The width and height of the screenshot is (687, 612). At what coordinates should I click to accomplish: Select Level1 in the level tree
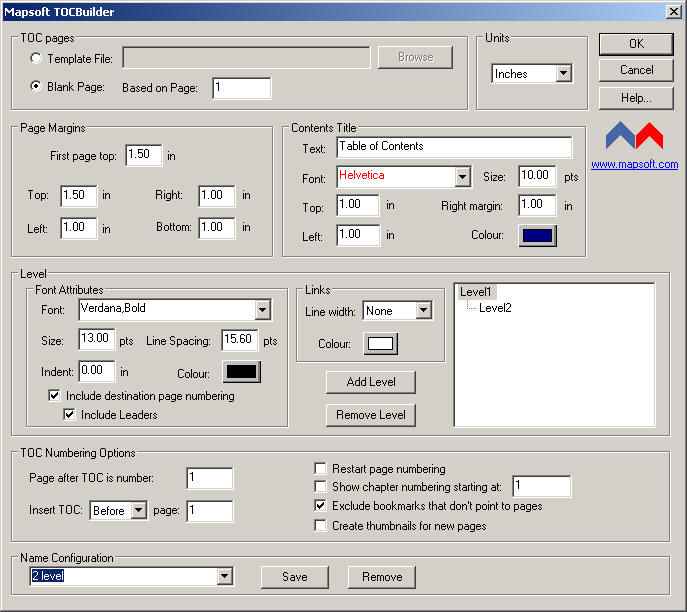click(476, 292)
